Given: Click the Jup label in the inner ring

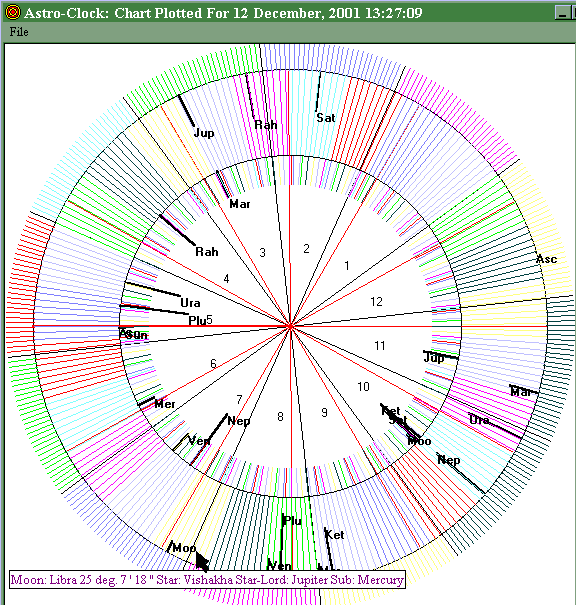Looking at the screenshot, I should 434,358.
